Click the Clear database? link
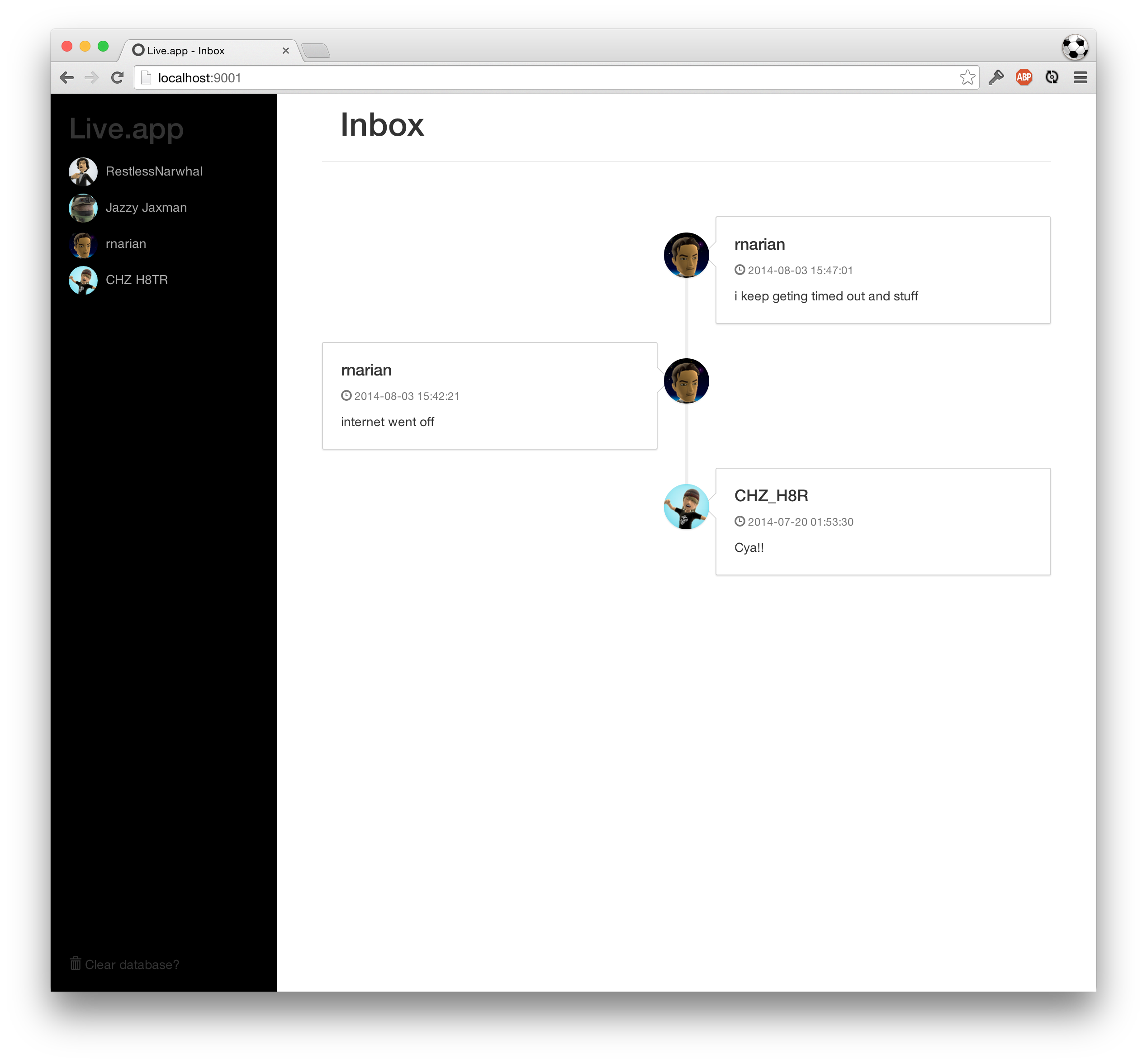 pos(132,964)
